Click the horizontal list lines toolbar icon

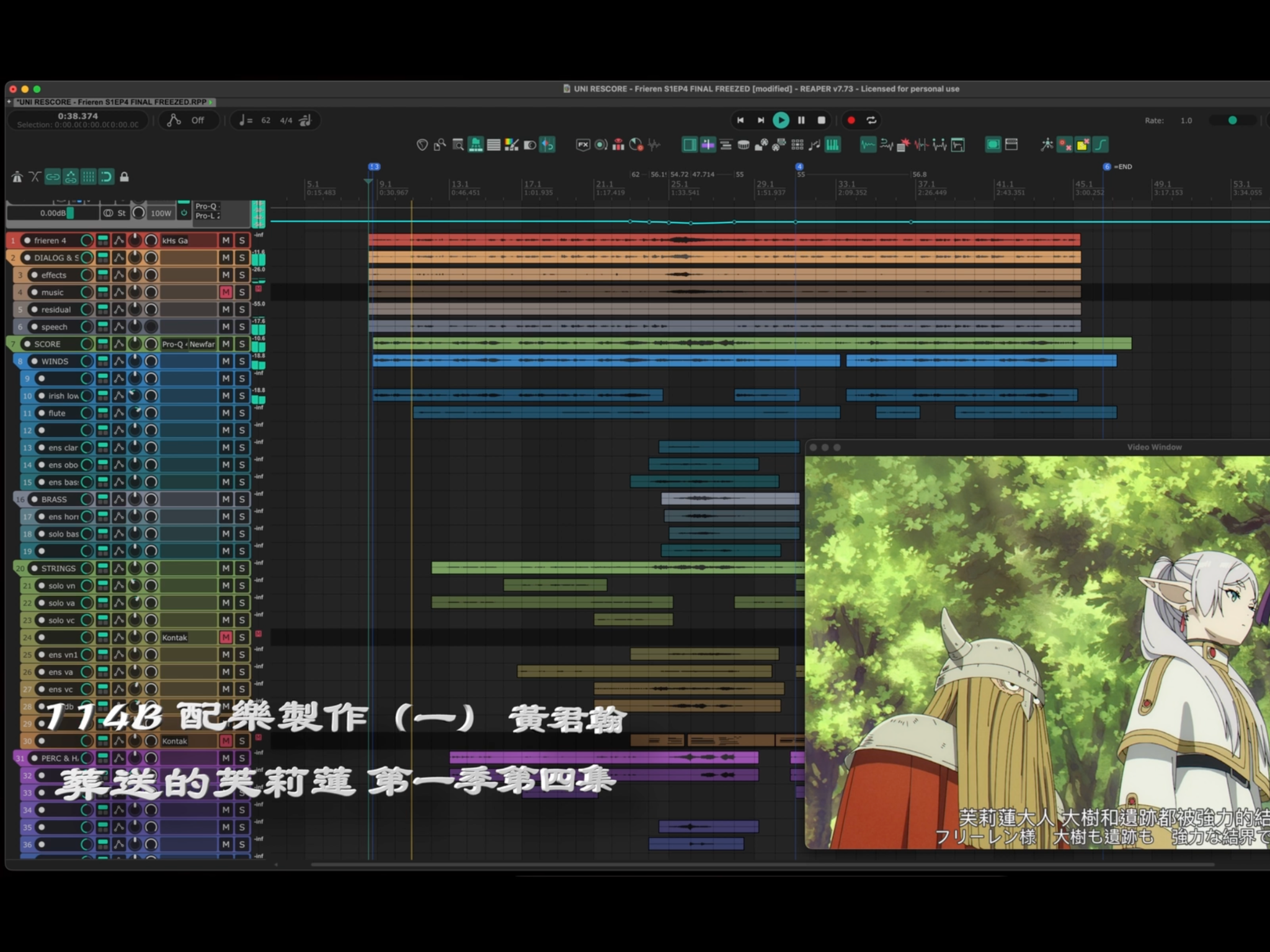[x=494, y=145]
